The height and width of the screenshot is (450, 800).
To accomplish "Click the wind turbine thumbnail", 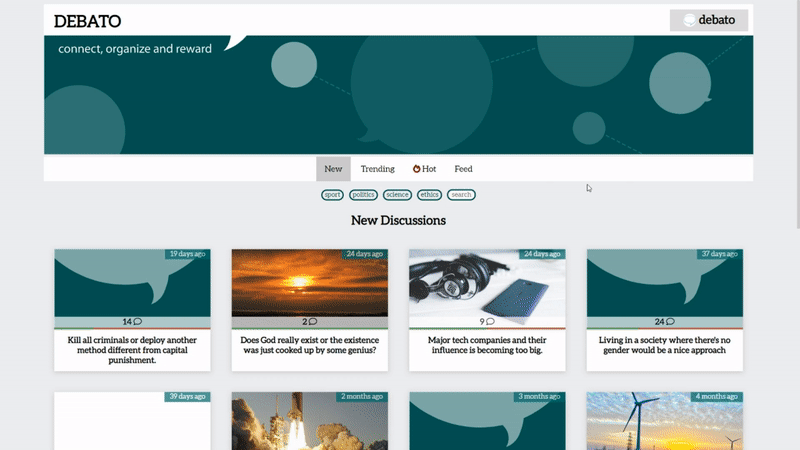I will tap(665, 421).
